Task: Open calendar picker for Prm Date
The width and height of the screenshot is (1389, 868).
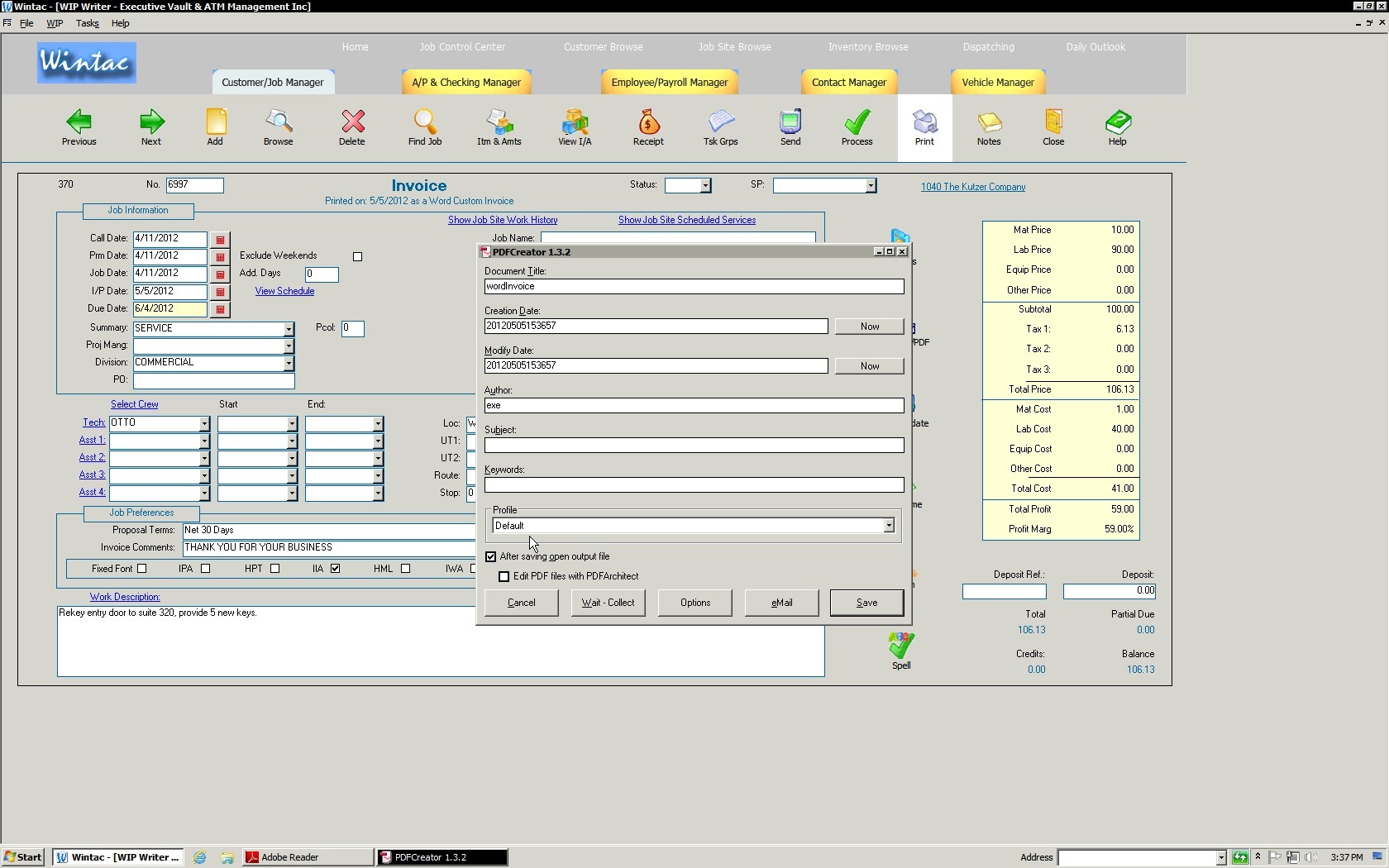Action: click(220, 257)
